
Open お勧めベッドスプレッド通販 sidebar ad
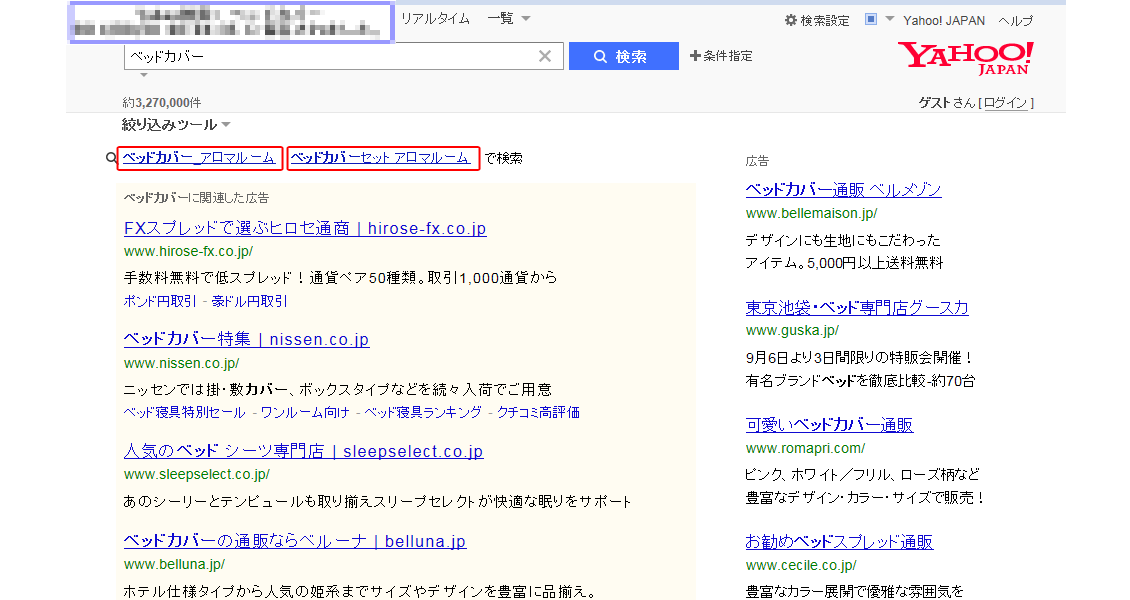pyautogui.click(x=840, y=542)
